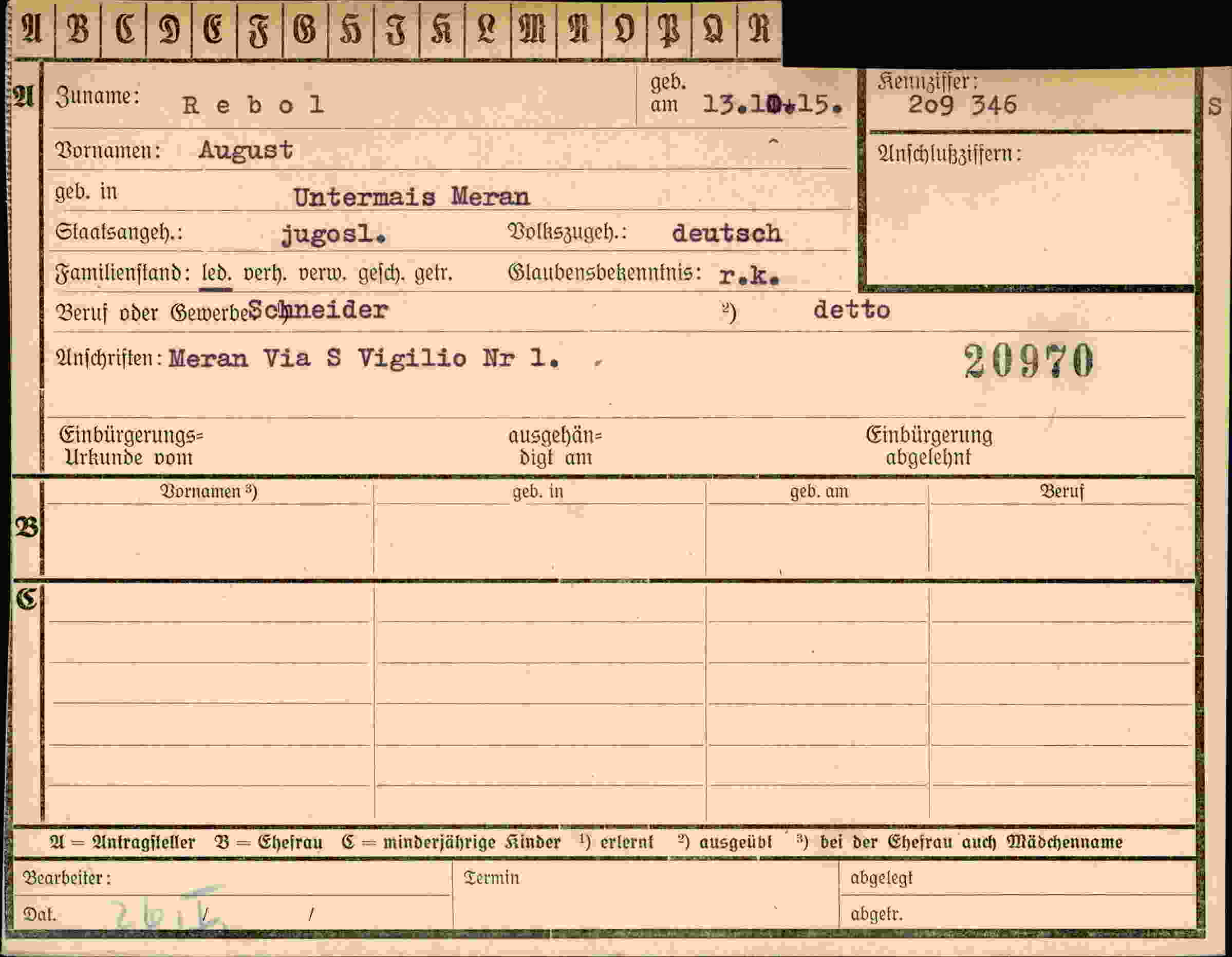Click the occupation 'Schneider'

click(x=318, y=310)
